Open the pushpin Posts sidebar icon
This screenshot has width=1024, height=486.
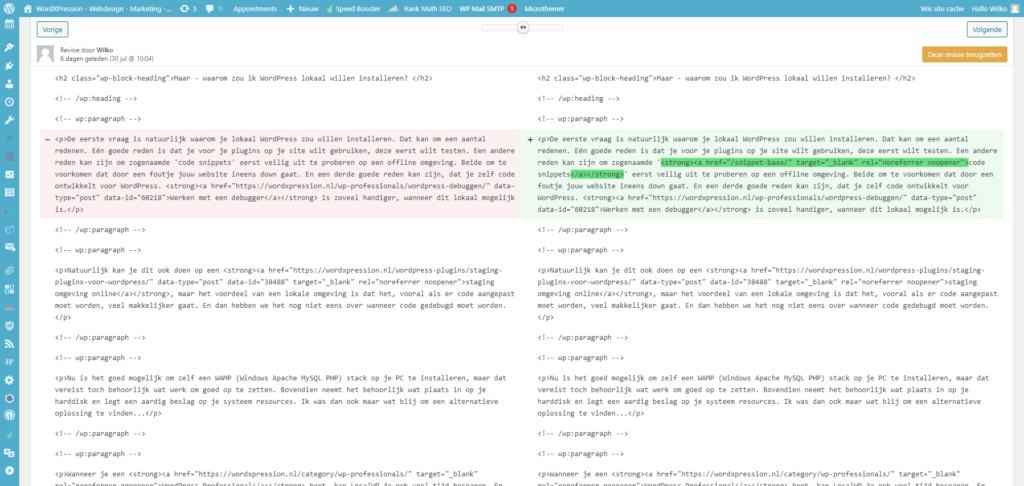click(x=9, y=48)
